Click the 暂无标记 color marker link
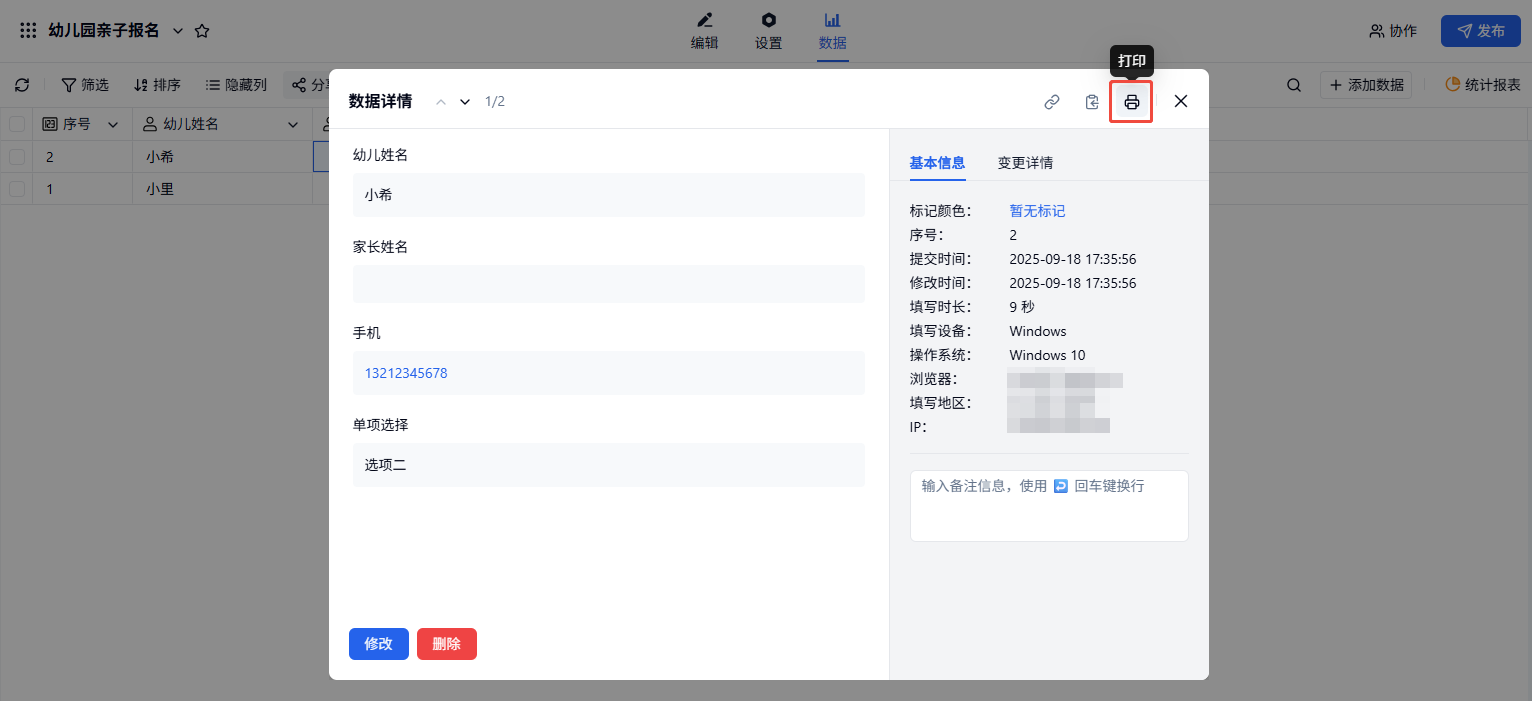Image resolution: width=1532 pixels, height=701 pixels. [x=1037, y=211]
